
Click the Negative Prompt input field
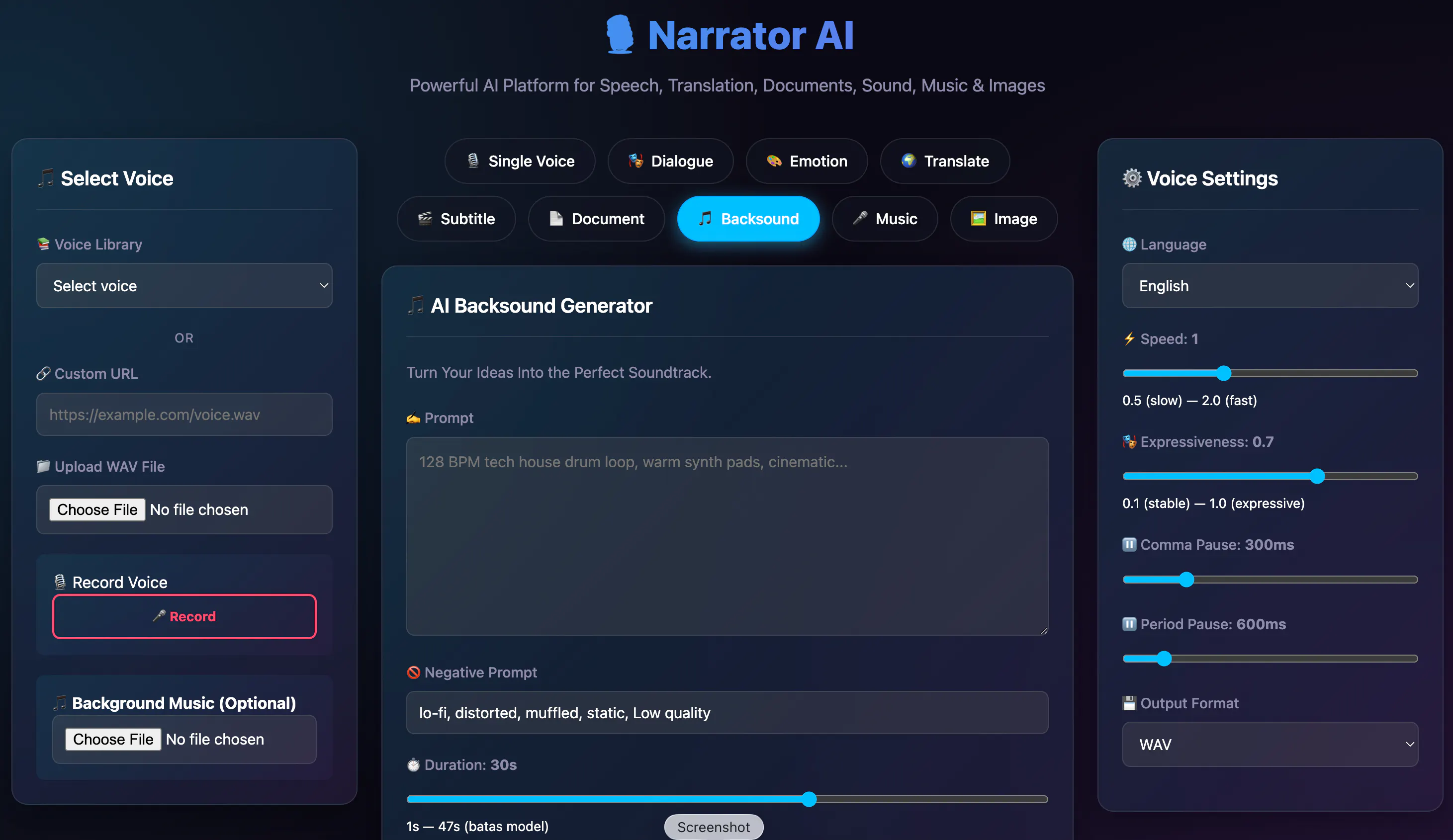[727, 713]
